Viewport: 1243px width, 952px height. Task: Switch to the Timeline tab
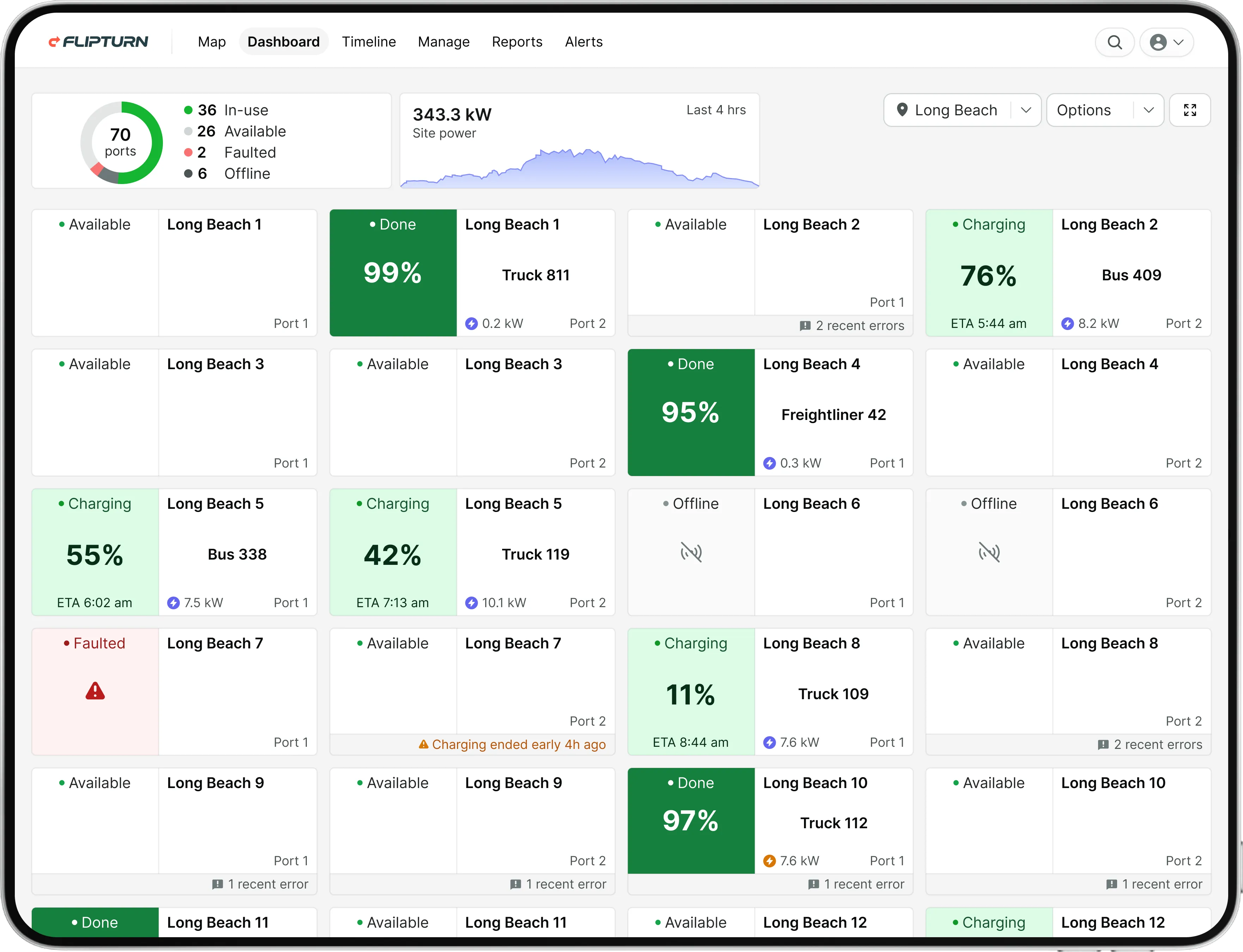368,41
